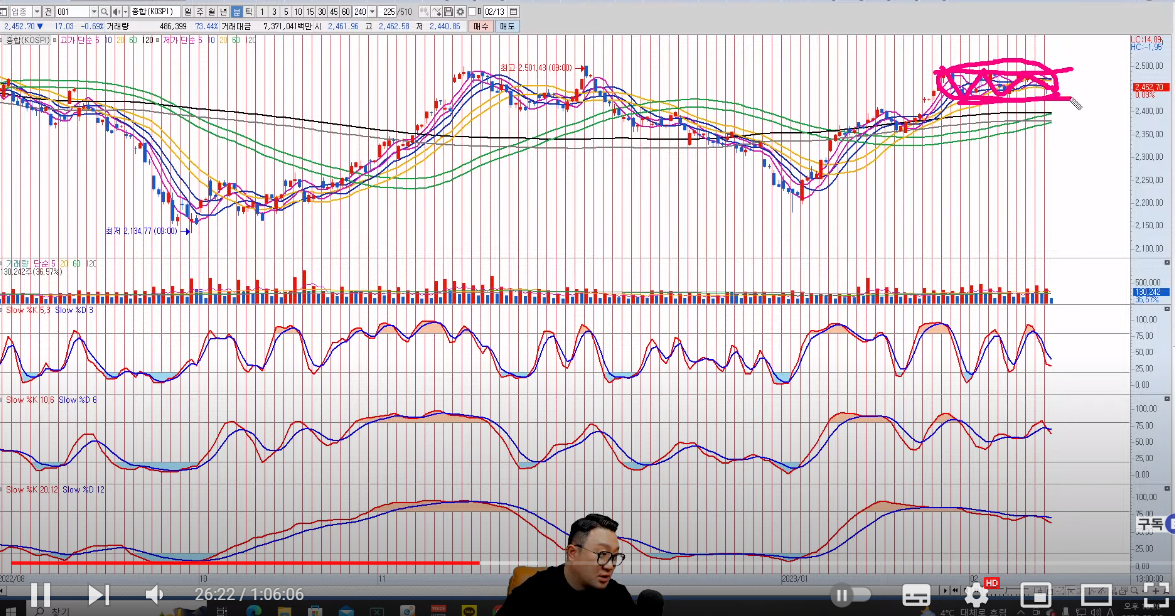Click the Slow %K 10,6 indicator label
Screen dimensions: 1175x616
pyautogui.click(x=30, y=399)
